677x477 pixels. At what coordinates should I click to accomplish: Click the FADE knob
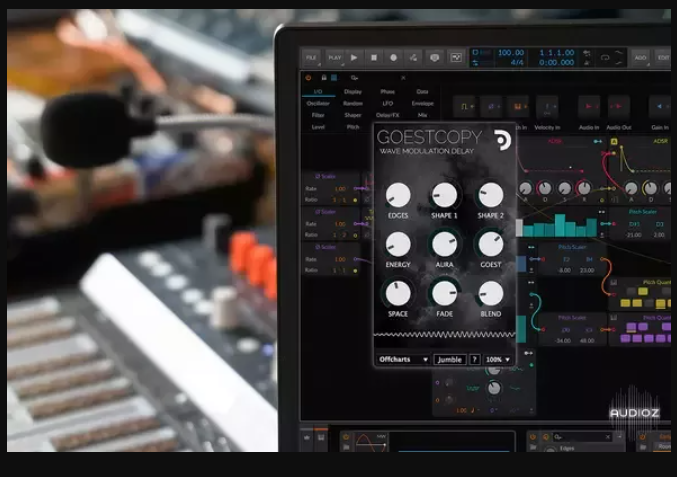click(x=444, y=294)
